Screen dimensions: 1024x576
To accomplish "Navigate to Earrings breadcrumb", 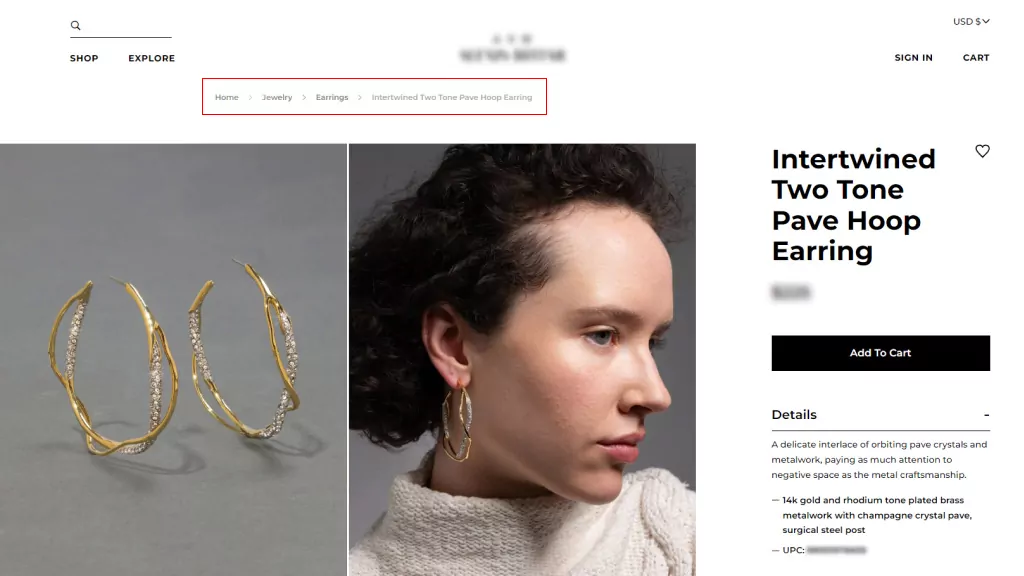I will pyautogui.click(x=332, y=97).
